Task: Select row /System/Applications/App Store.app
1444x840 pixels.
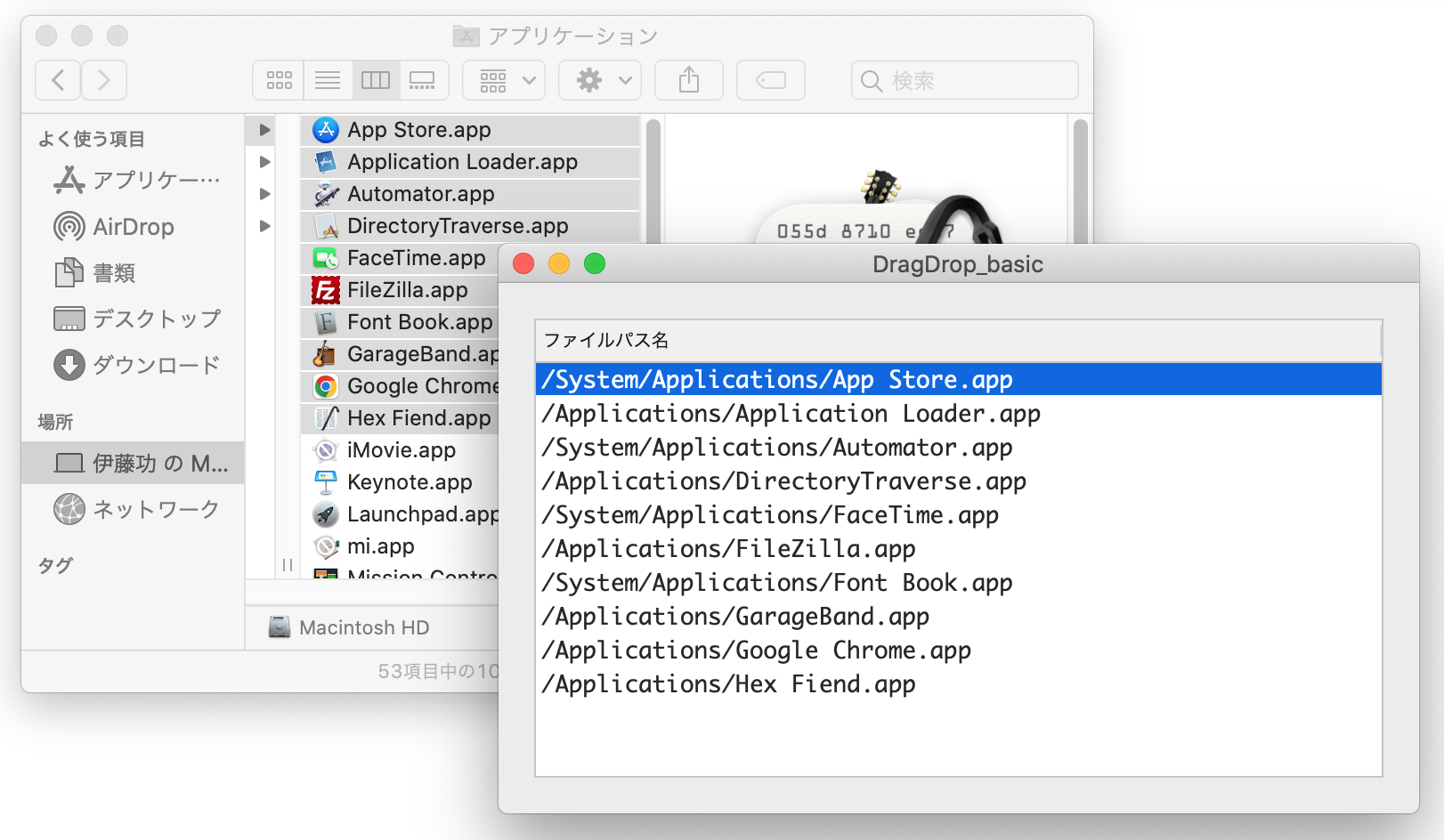Action: click(959, 379)
